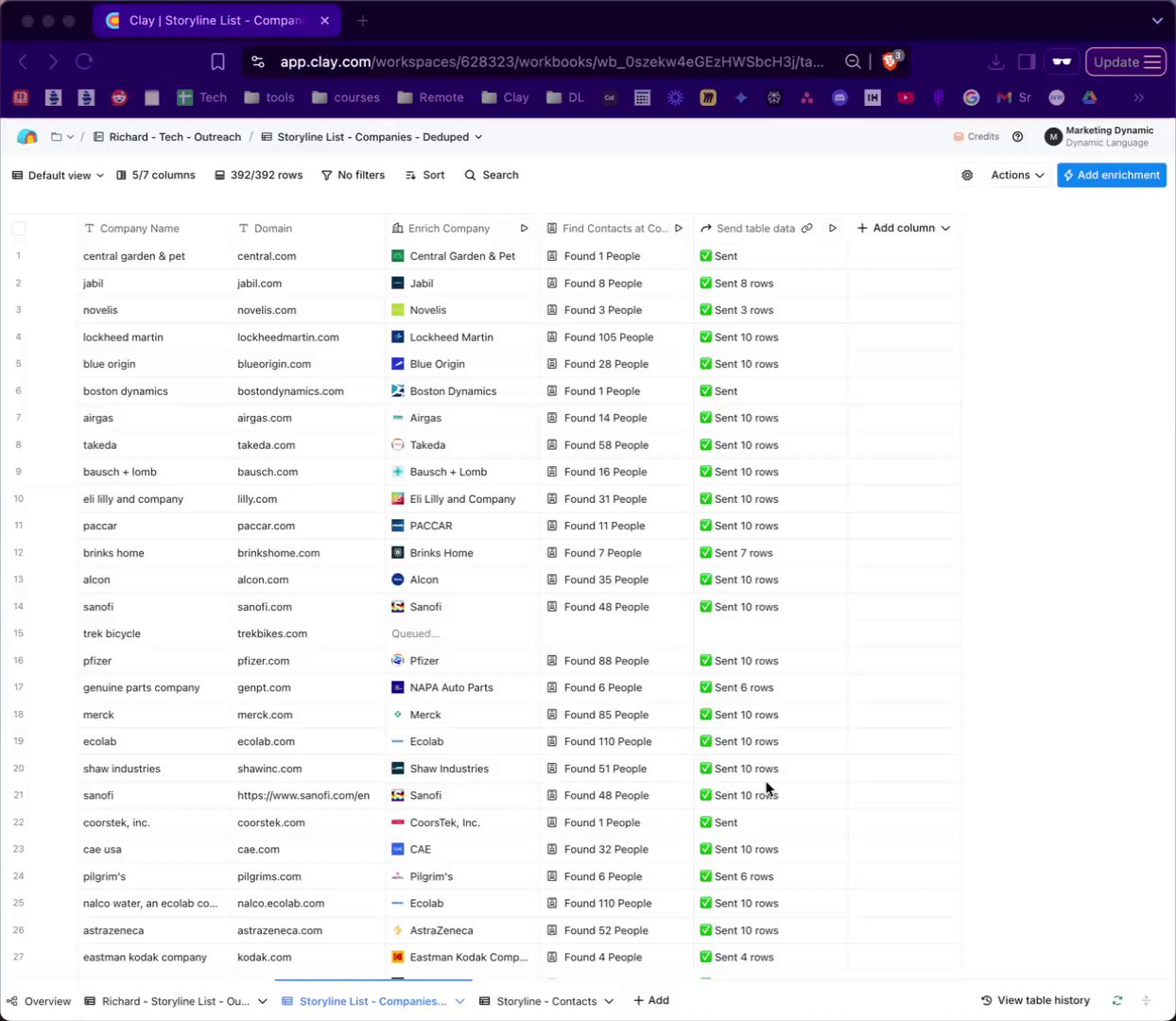Open the No filters menu
Screen dimensions: 1176x1021
[x=353, y=175]
